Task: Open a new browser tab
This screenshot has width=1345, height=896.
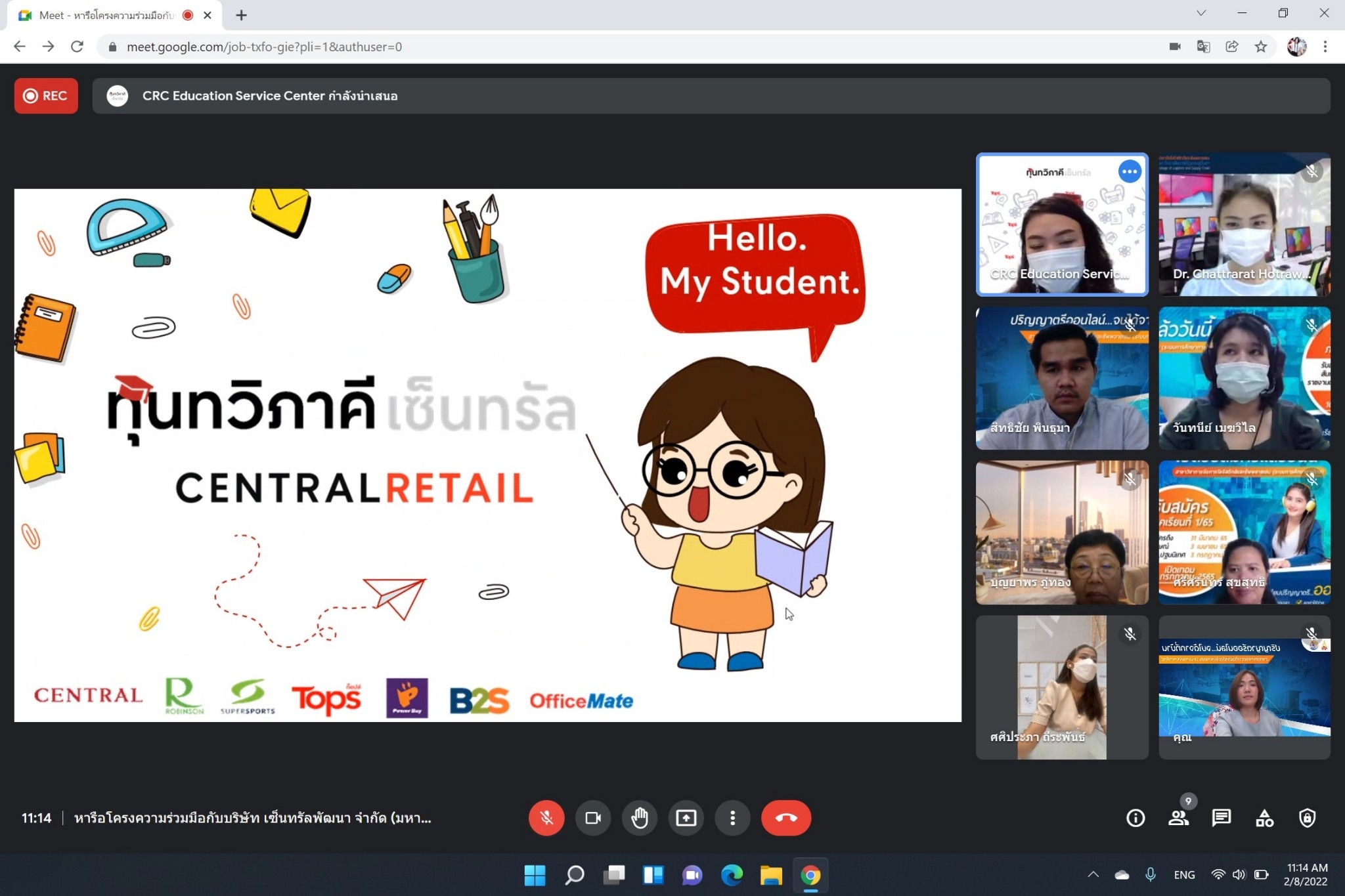Action: (x=241, y=15)
